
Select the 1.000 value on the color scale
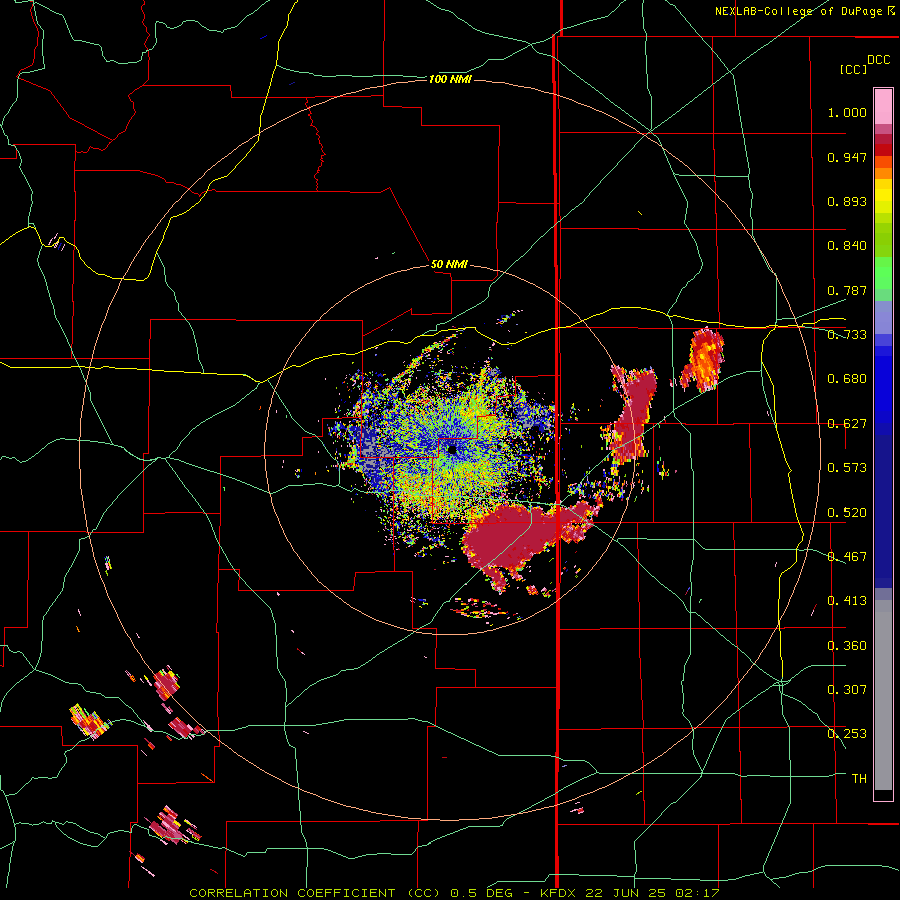tap(847, 112)
